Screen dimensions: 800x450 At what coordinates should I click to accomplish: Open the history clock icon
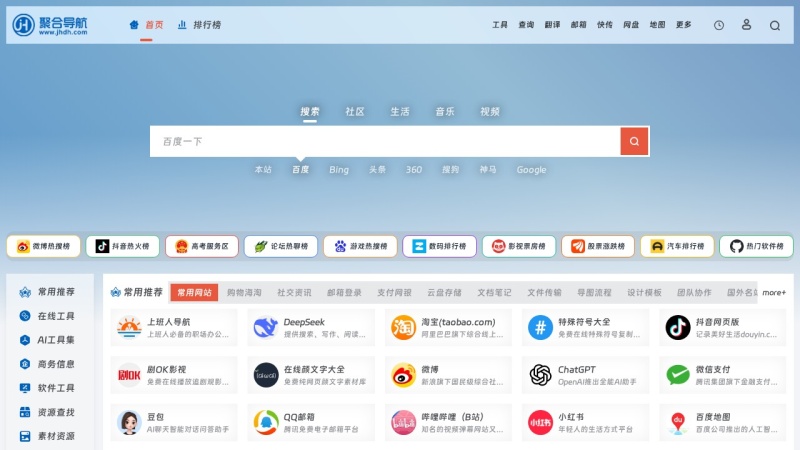pyautogui.click(x=719, y=25)
